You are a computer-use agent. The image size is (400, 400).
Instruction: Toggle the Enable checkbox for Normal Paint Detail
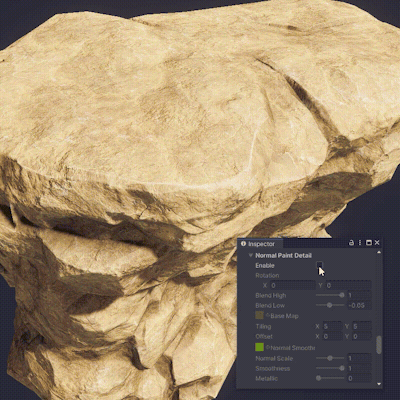319,265
